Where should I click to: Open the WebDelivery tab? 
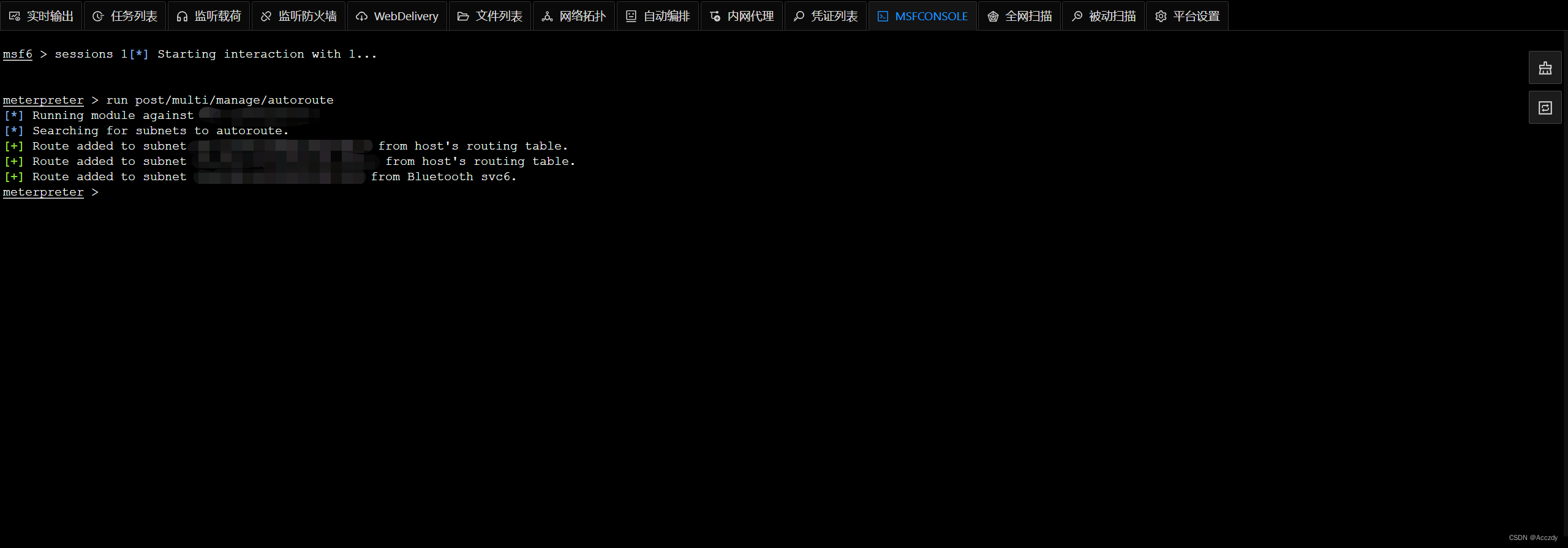pos(397,16)
